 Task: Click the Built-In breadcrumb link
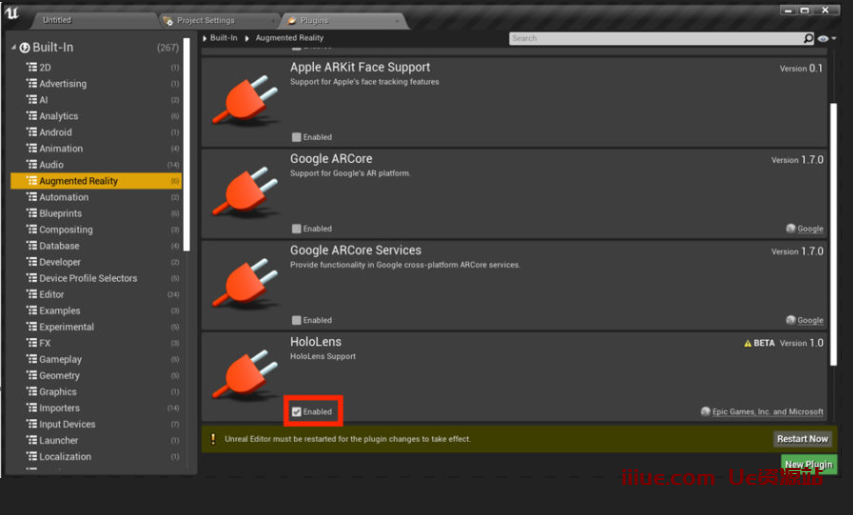point(224,38)
